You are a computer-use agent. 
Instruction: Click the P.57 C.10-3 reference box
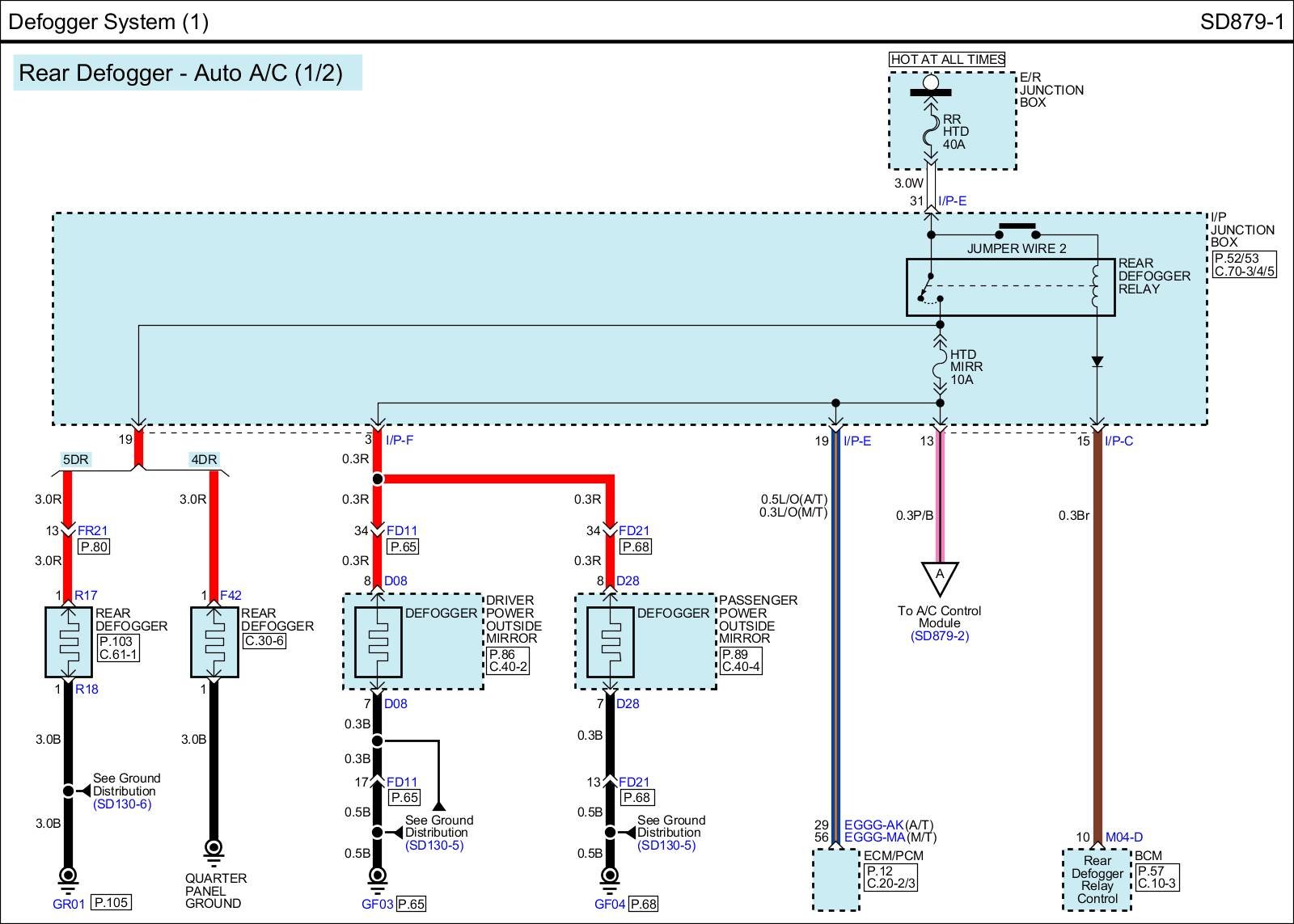click(1157, 877)
